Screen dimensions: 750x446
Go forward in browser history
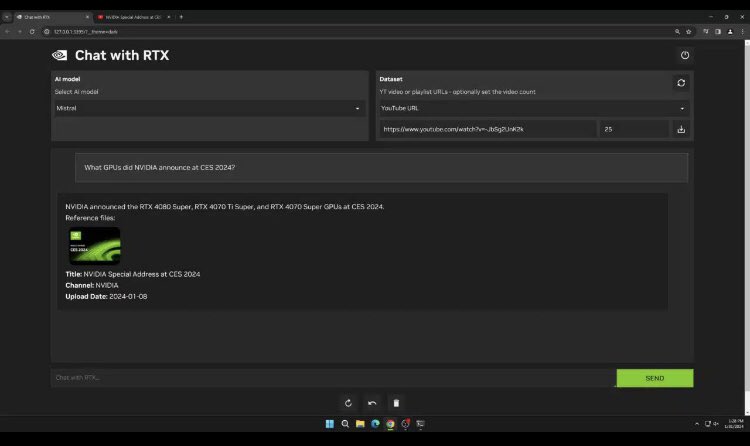tap(20, 32)
